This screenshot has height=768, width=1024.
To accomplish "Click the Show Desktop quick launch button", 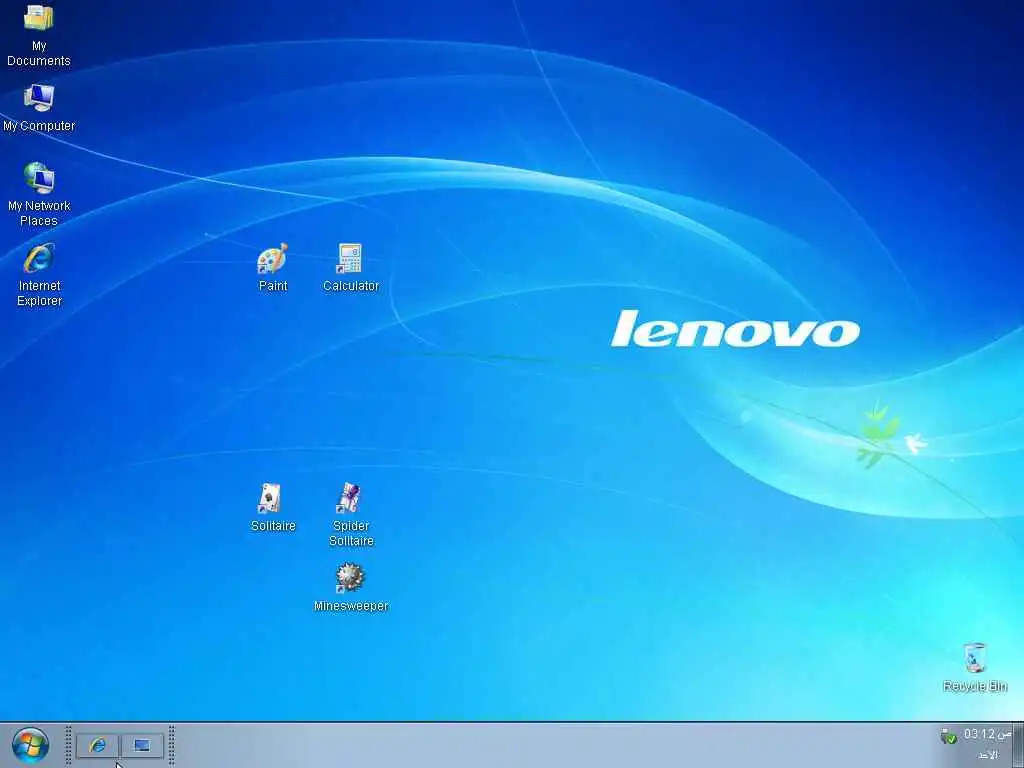I will 142,745.
